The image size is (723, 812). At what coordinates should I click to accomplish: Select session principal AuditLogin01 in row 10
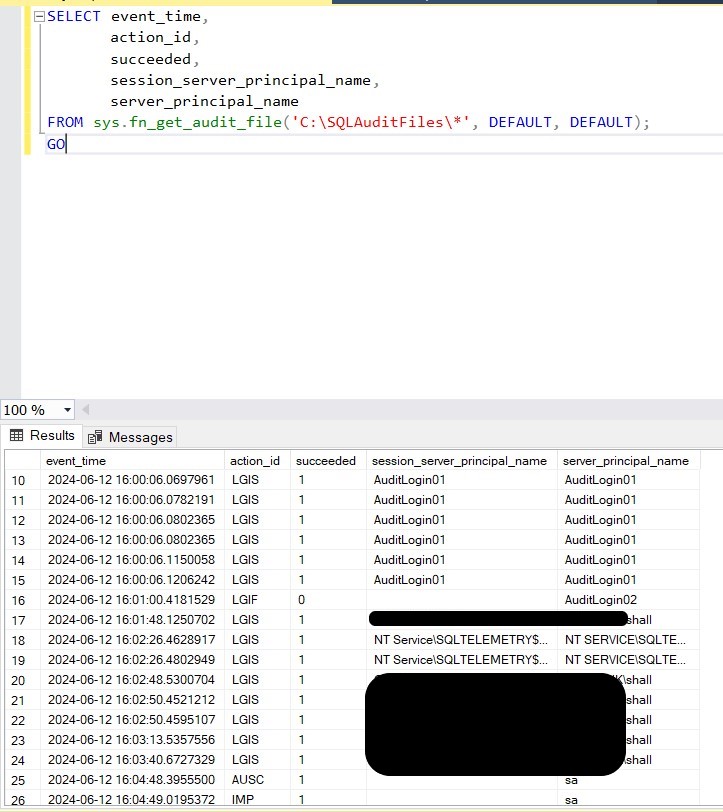pos(461,480)
